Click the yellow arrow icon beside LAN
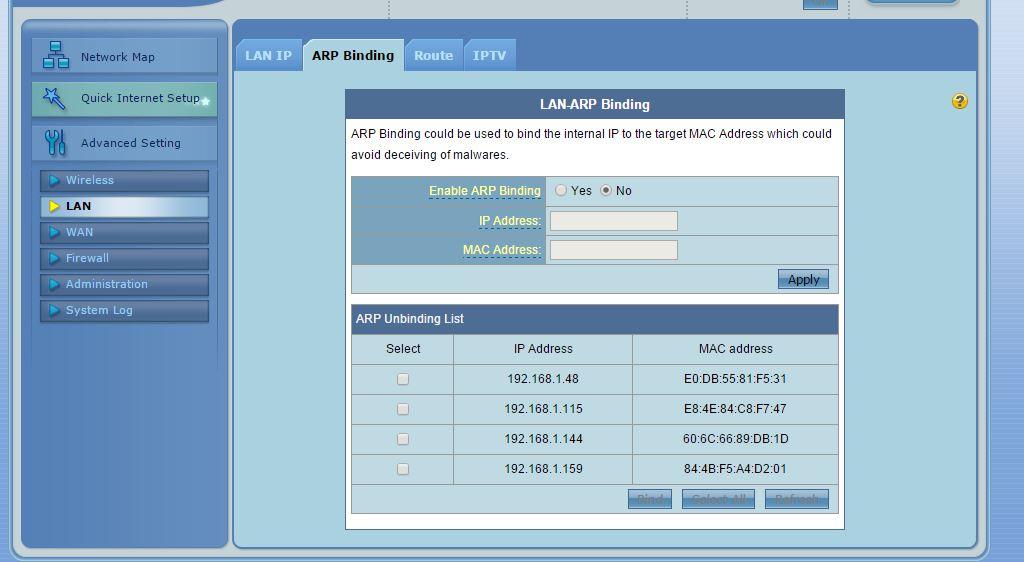The height and width of the screenshot is (562, 1024). tap(54, 206)
